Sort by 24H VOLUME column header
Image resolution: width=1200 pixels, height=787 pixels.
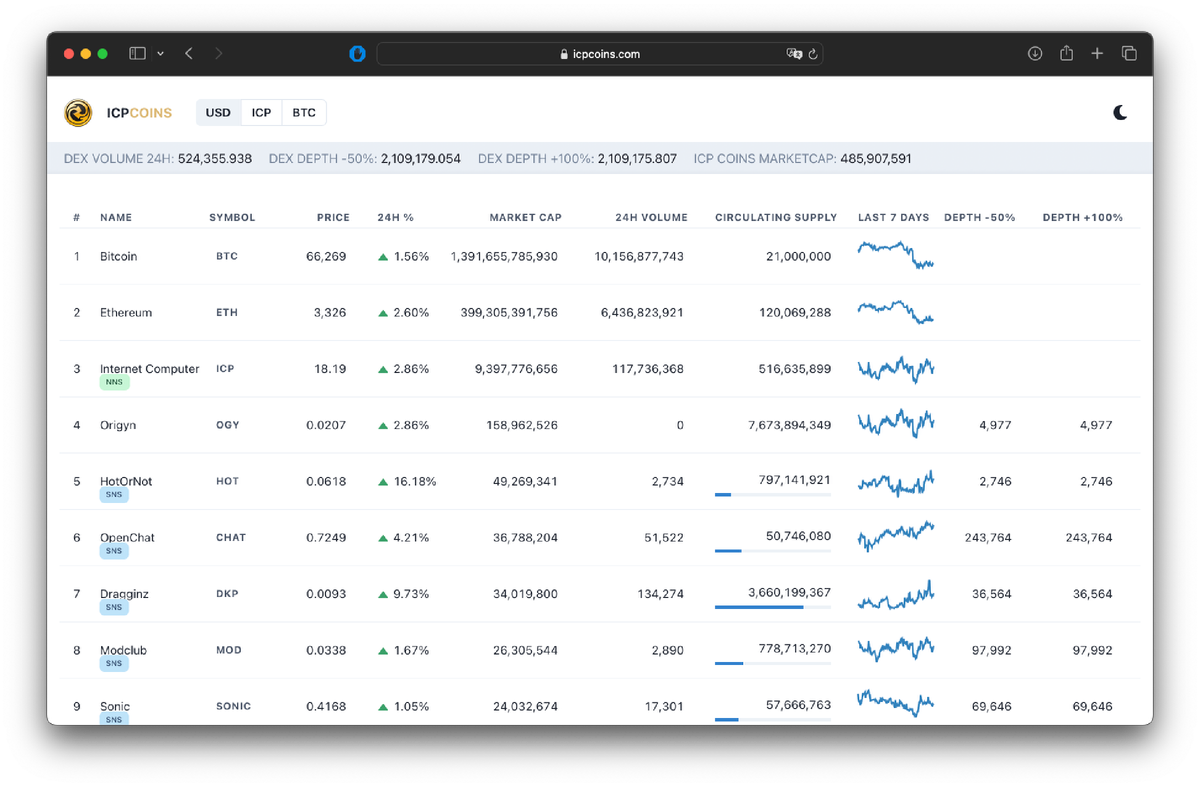(x=651, y=217)
